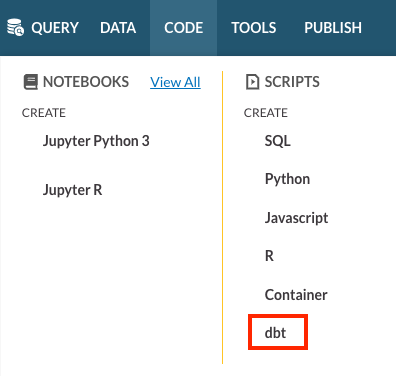
Task: Click the CREATE label under Scripts
Action: pos(266,113)
